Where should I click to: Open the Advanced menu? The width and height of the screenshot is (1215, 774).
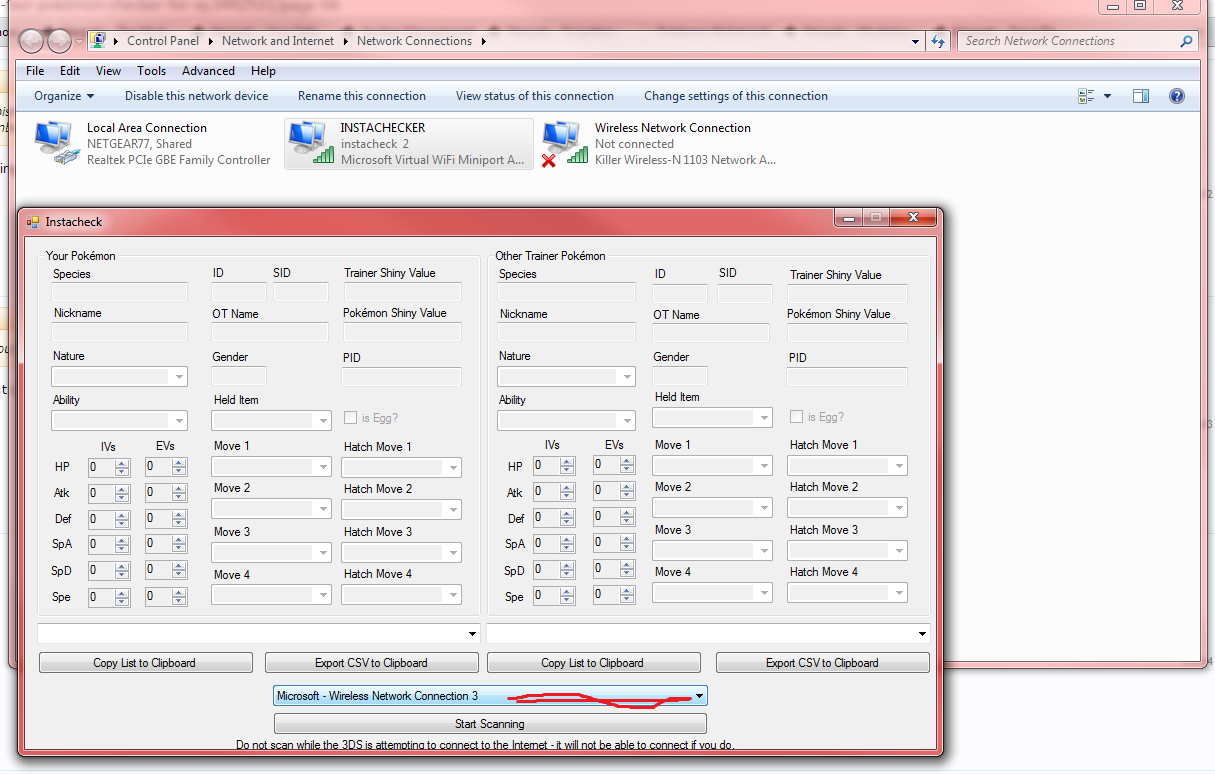208,71
